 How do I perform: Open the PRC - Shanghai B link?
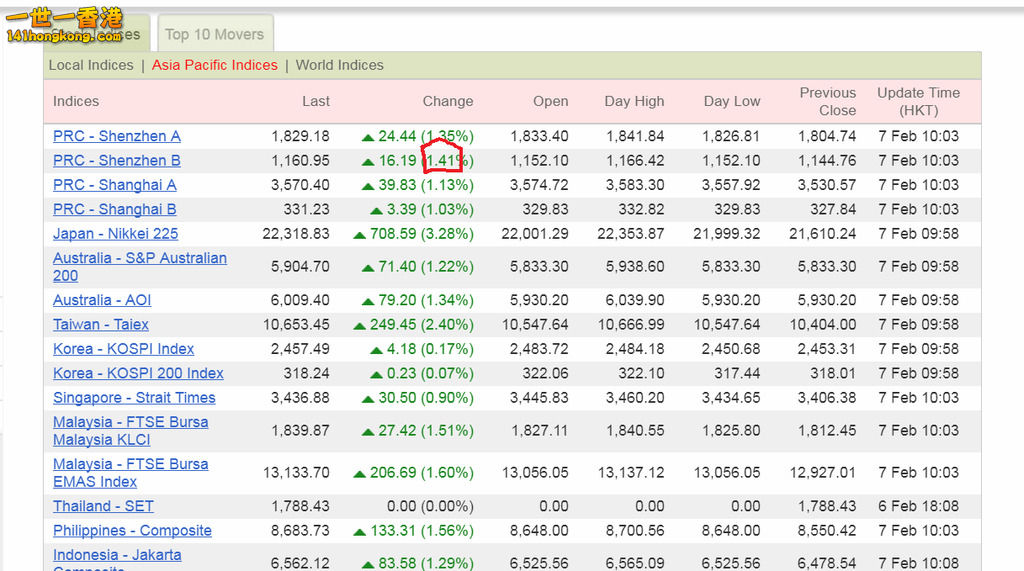(115, 209)
